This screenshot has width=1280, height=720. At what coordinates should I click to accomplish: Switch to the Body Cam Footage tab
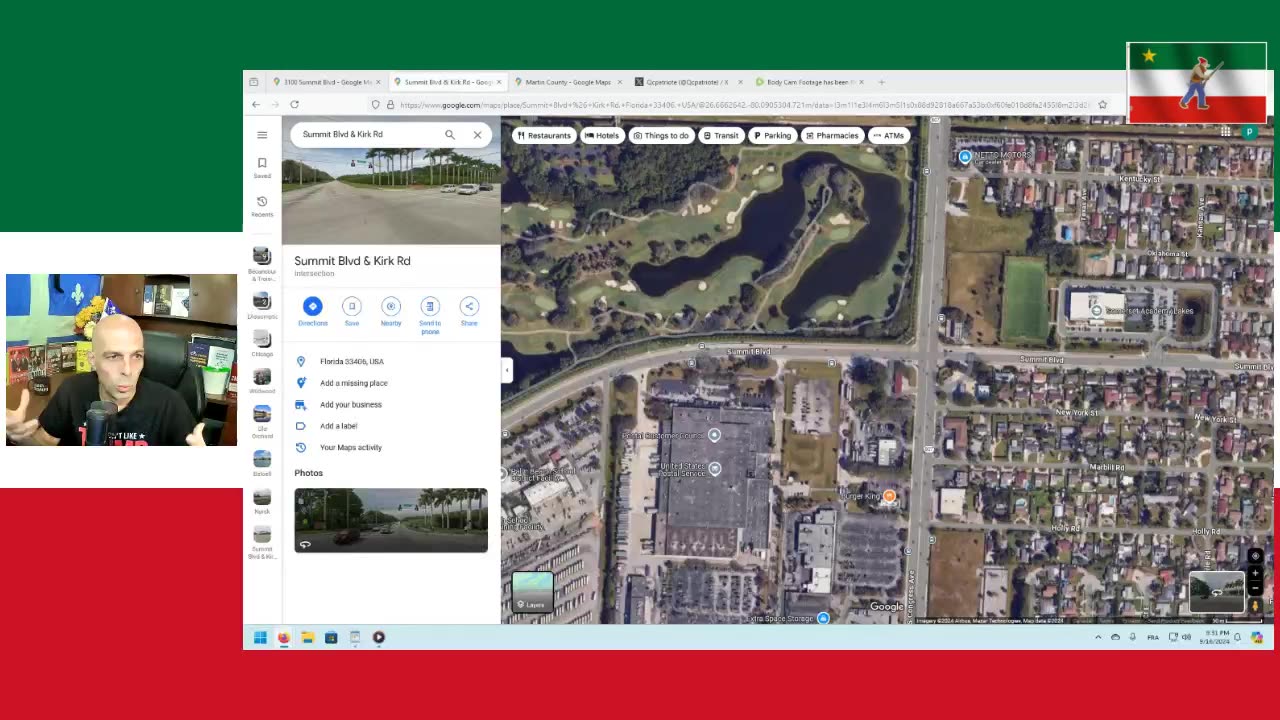click(x=808, y=82)
